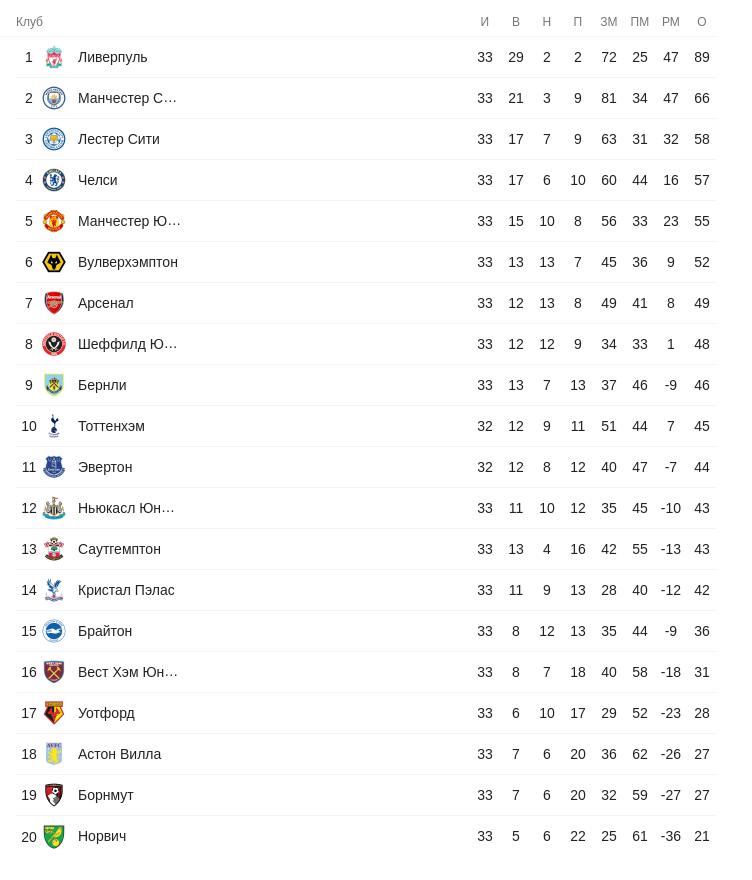Click the Watford club crest
Viewport: 752px width, 880px height.
[x=54, y=713]
